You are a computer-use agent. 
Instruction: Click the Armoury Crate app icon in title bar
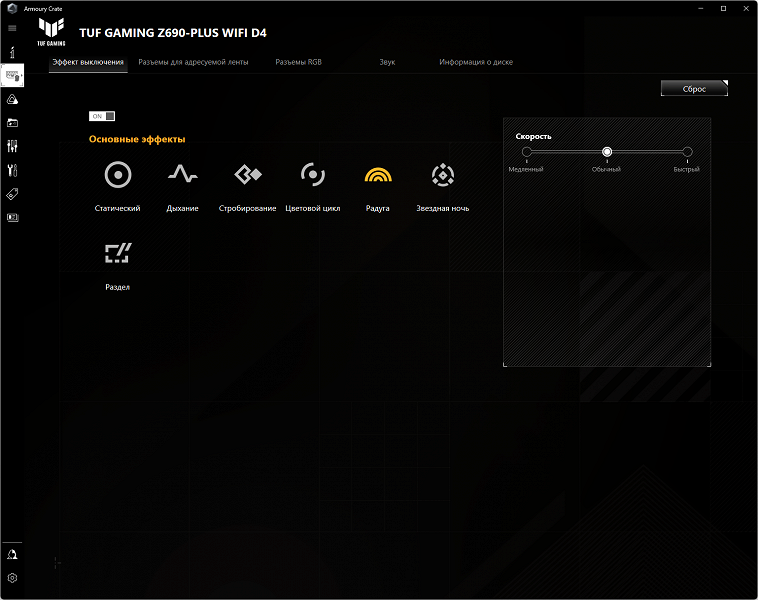pyautogui.click(x=12, y=8)
